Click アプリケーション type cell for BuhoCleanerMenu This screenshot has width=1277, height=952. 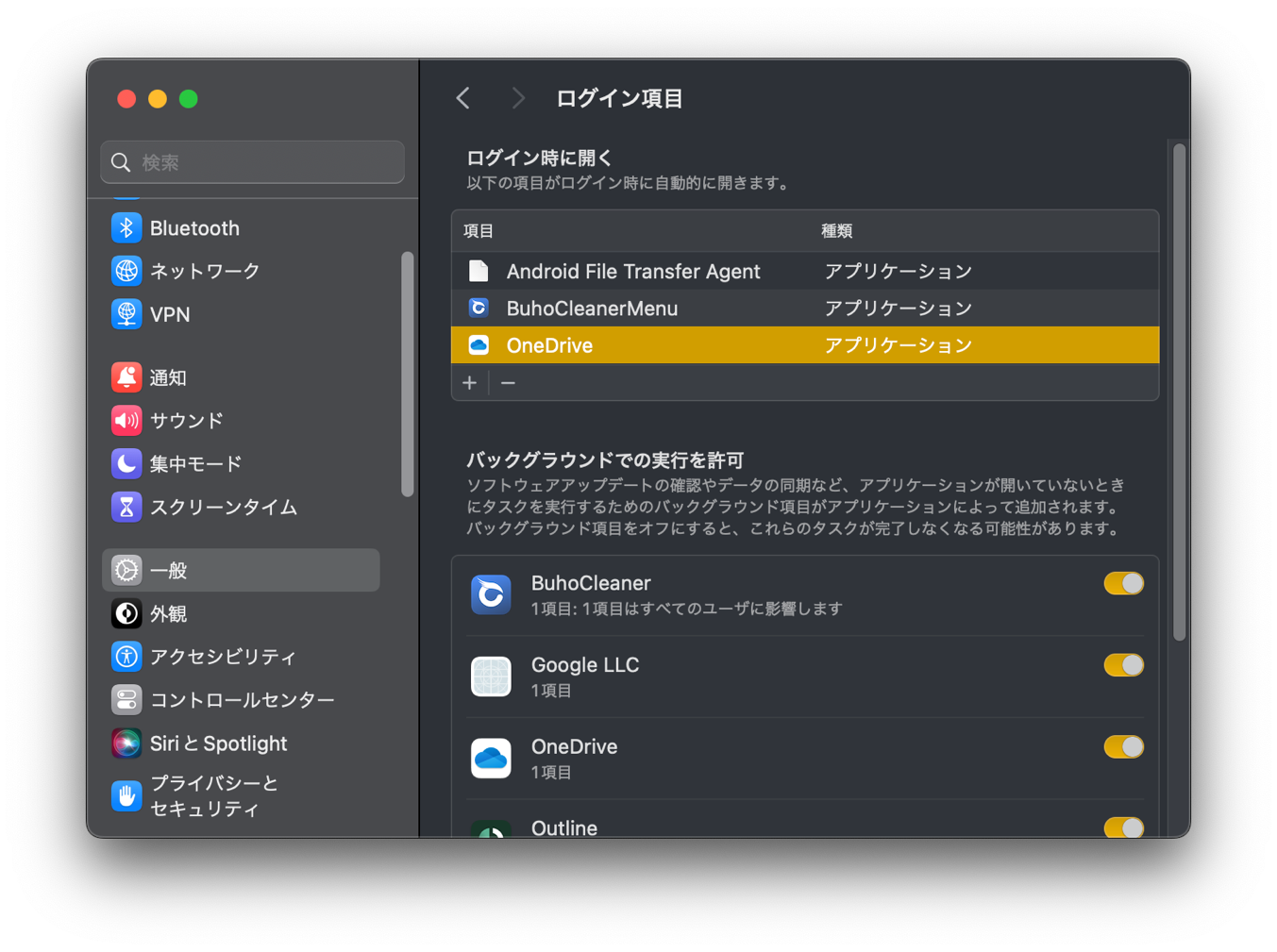click(898, 309)
